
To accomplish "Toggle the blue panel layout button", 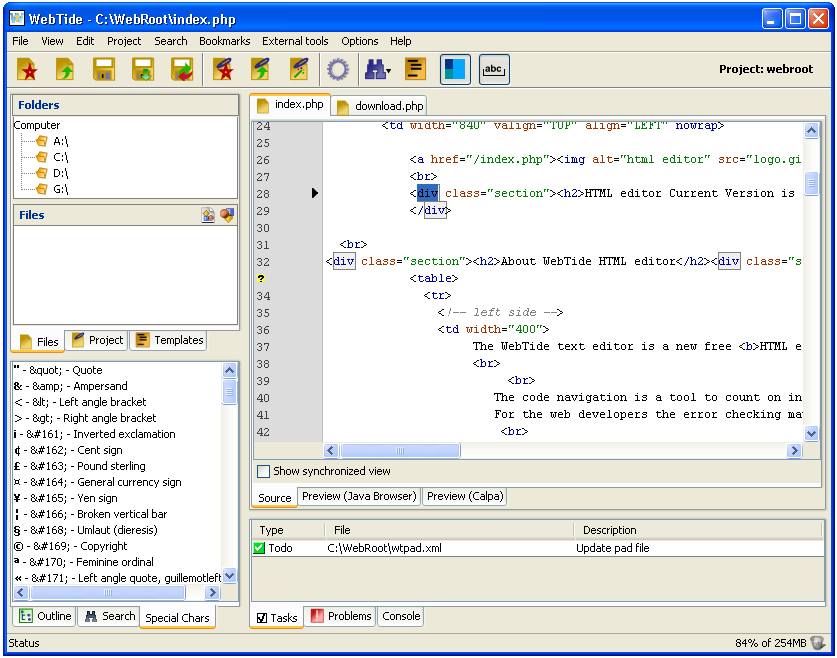I will click(x=455, y=69).
